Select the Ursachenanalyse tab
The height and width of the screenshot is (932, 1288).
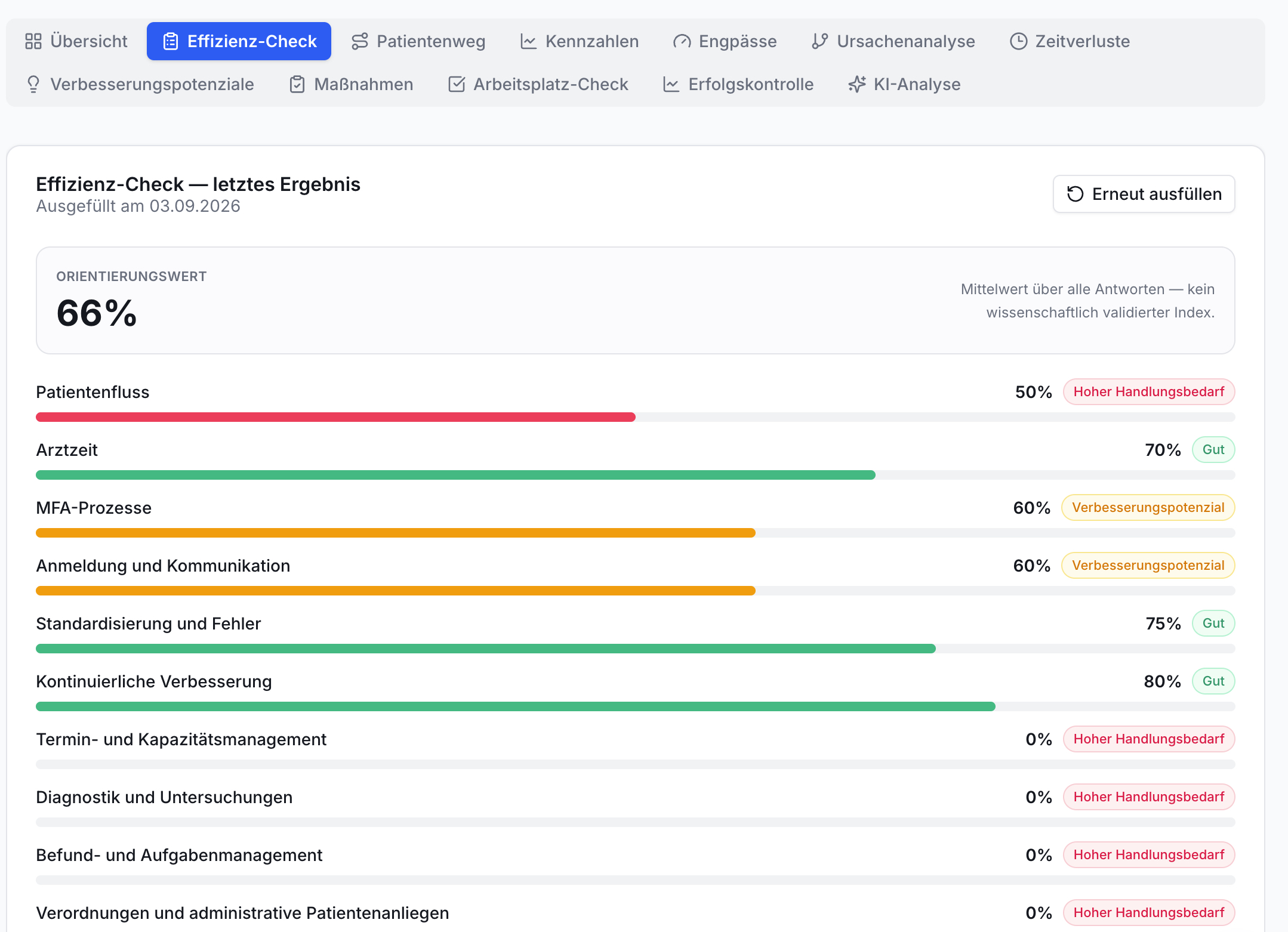pos(893,41)
